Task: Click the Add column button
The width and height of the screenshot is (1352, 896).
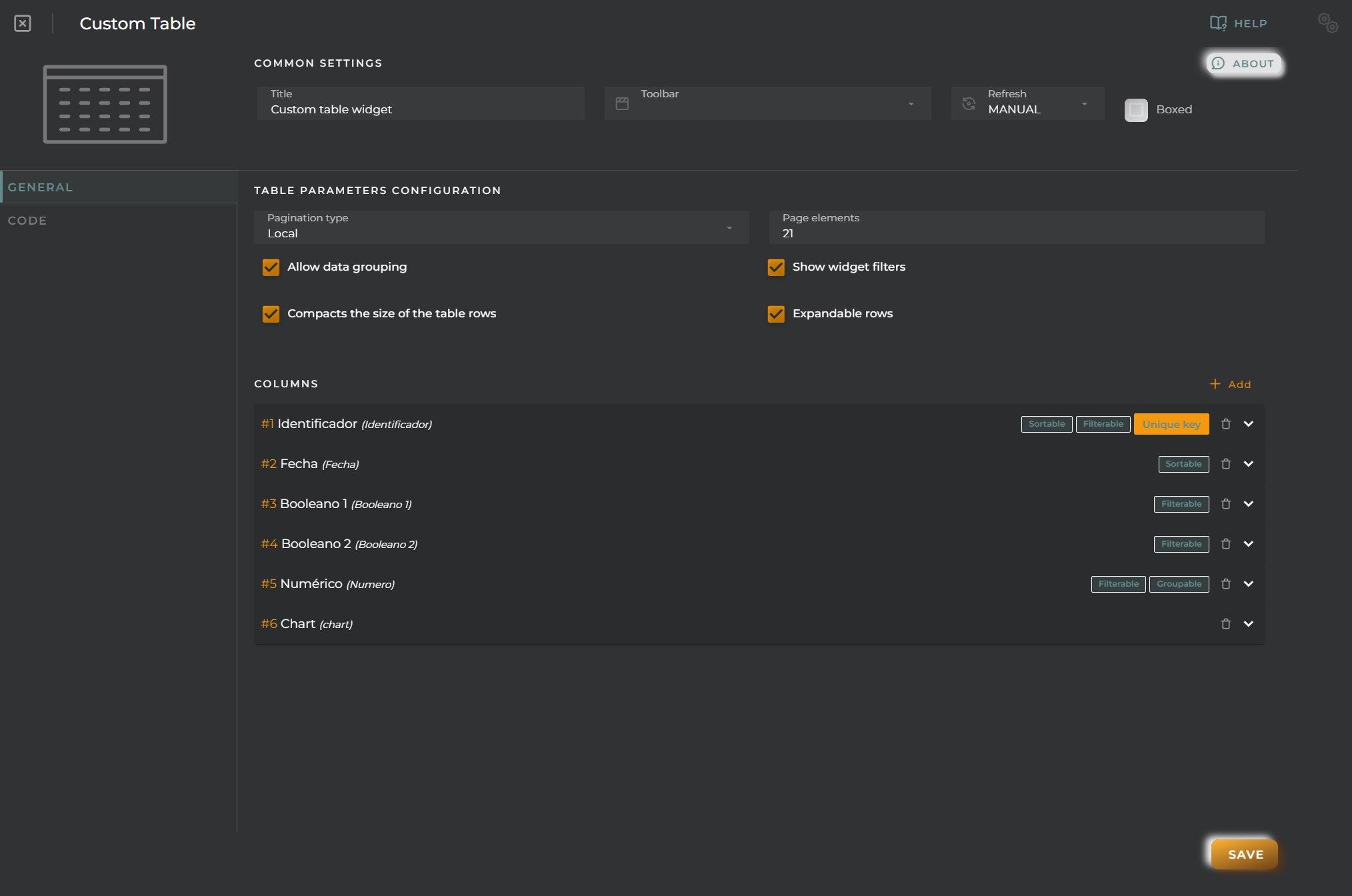Action: [1230, 383]
